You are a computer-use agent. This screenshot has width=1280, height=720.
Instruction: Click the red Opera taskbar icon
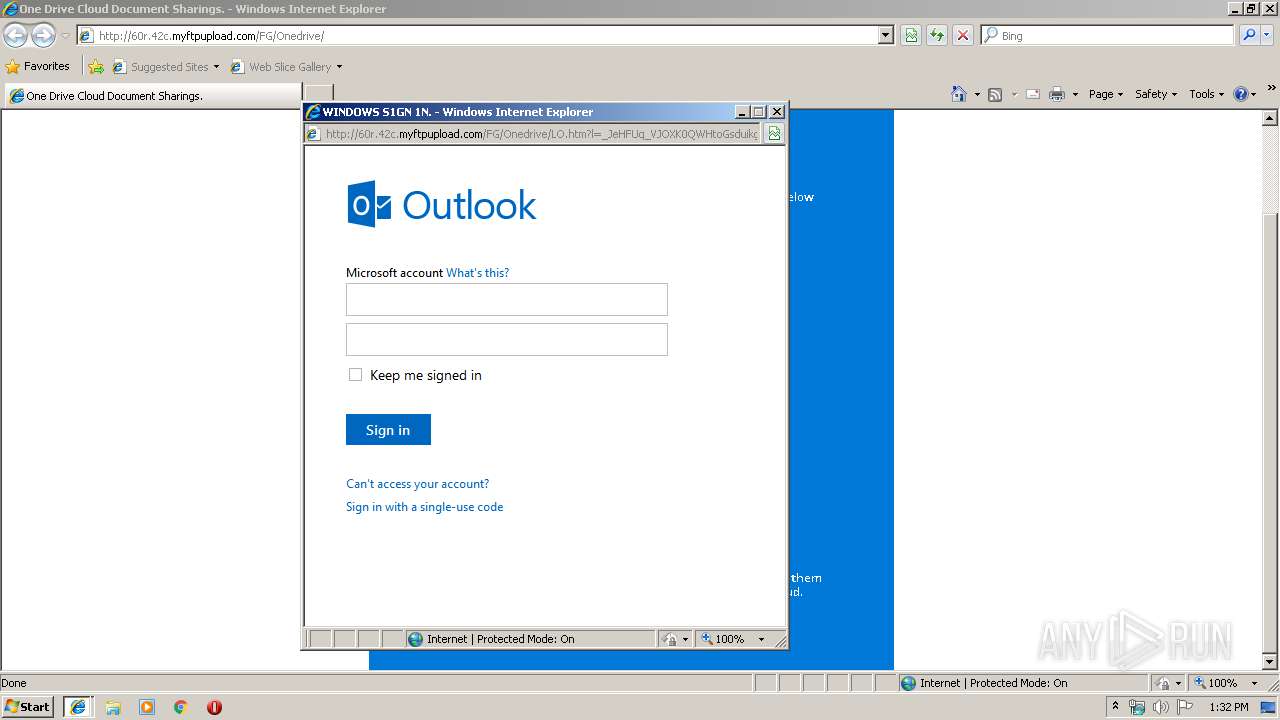tap(214, 707)
